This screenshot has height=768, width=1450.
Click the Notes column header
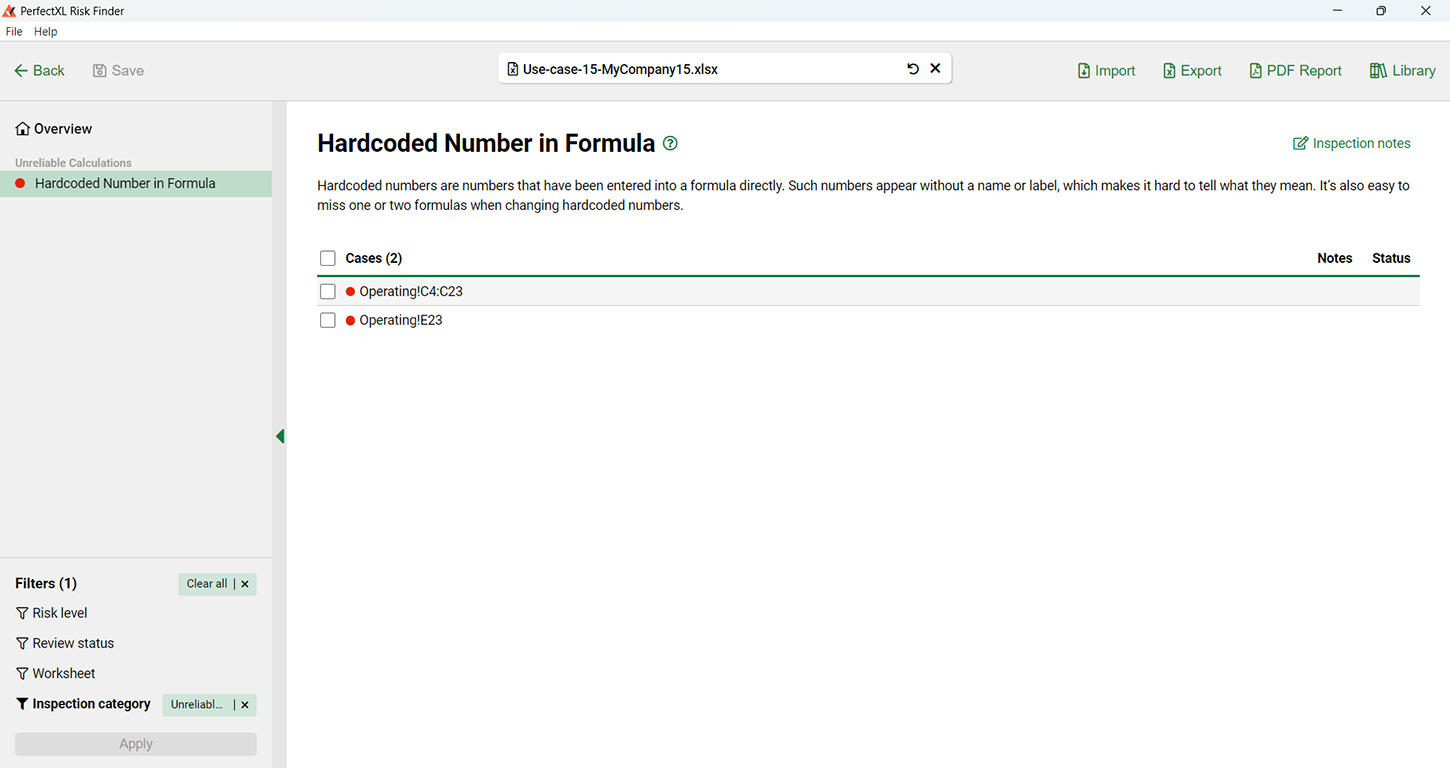pos(1334,258)
